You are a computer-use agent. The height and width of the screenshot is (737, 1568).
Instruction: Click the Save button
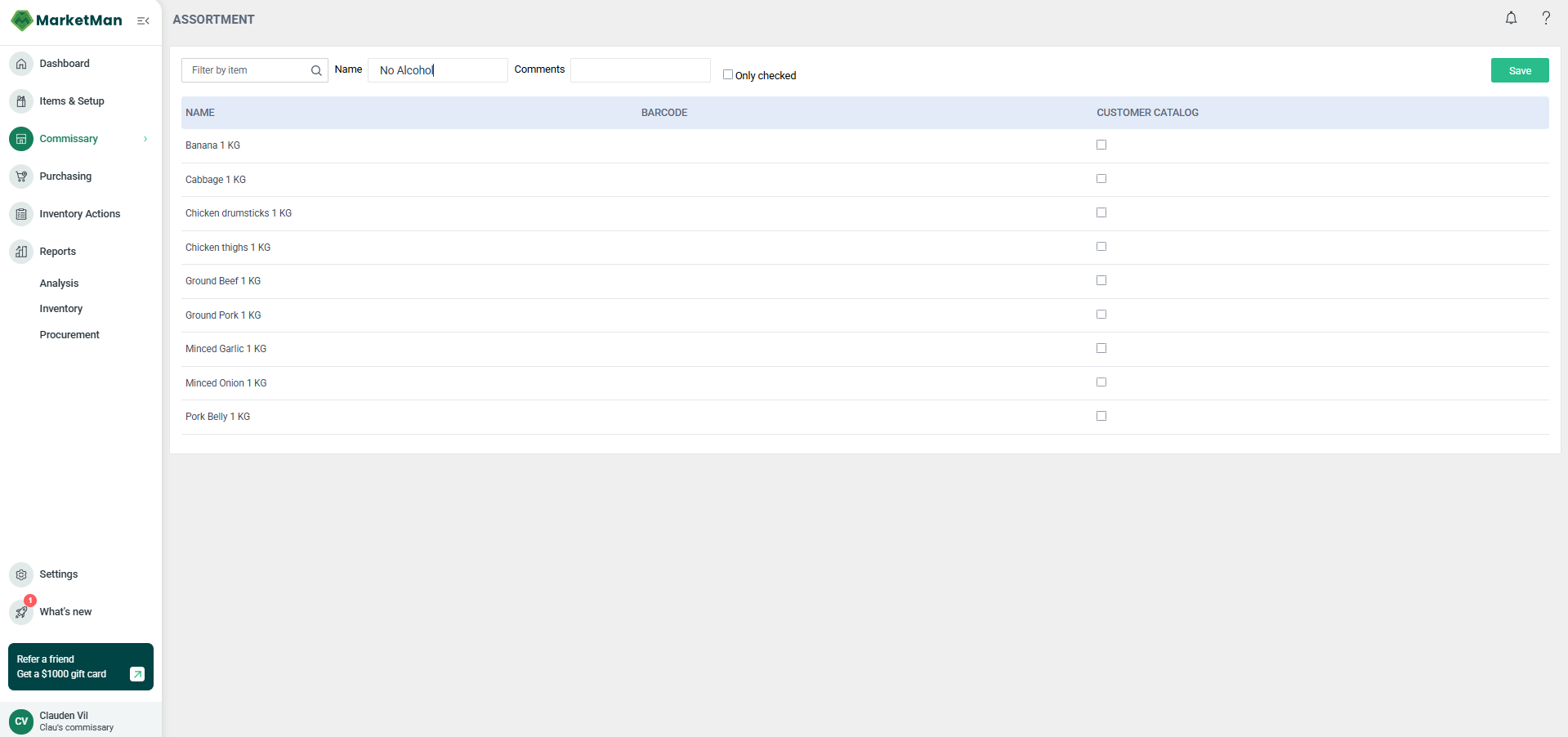click(x=1519, y=70)
